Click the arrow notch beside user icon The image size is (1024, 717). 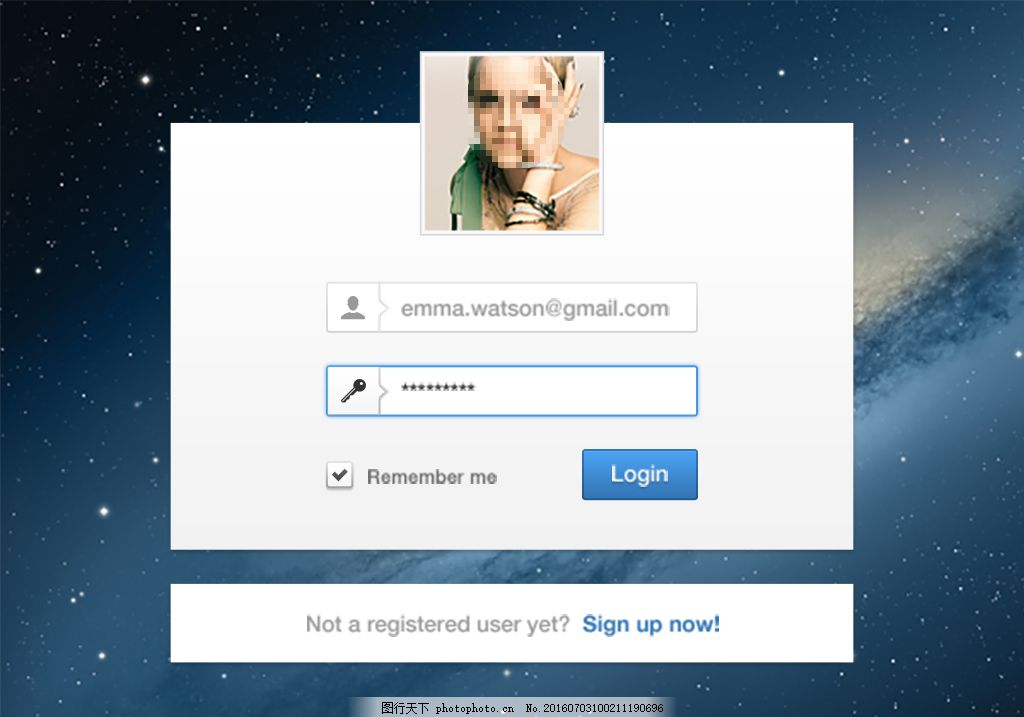click(x=384, y=308)
